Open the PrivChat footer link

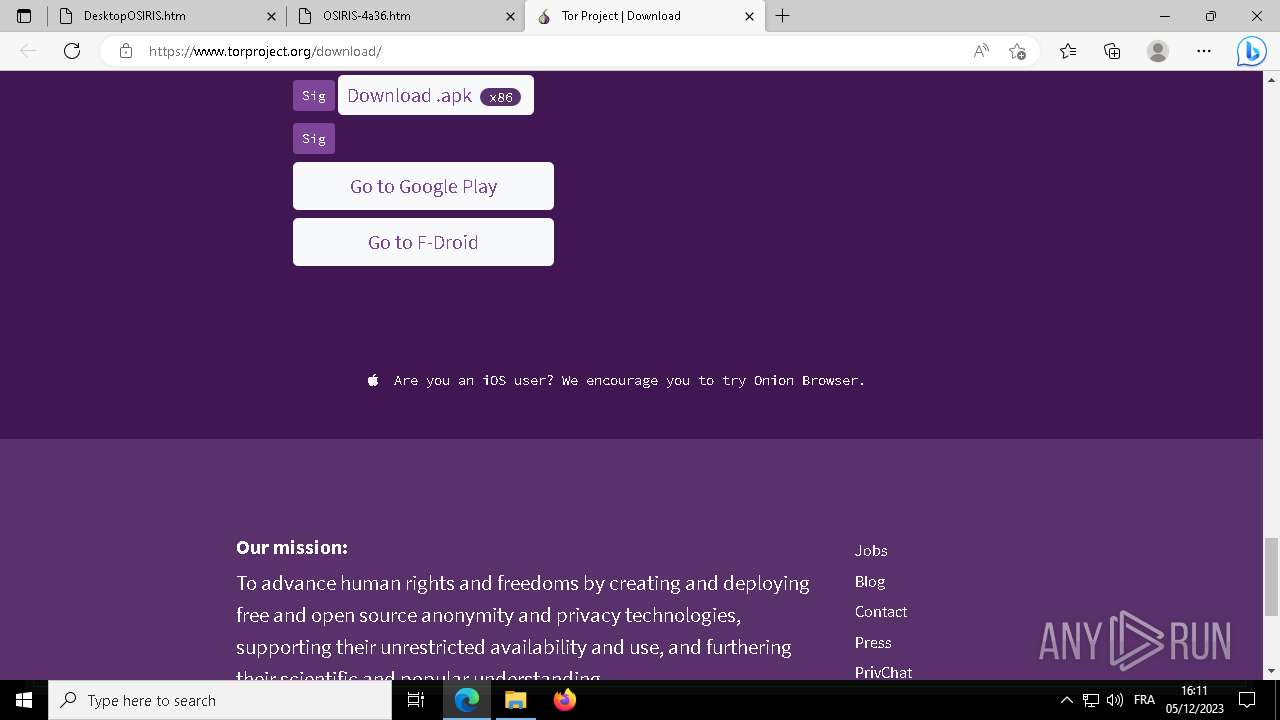point(883,672)
